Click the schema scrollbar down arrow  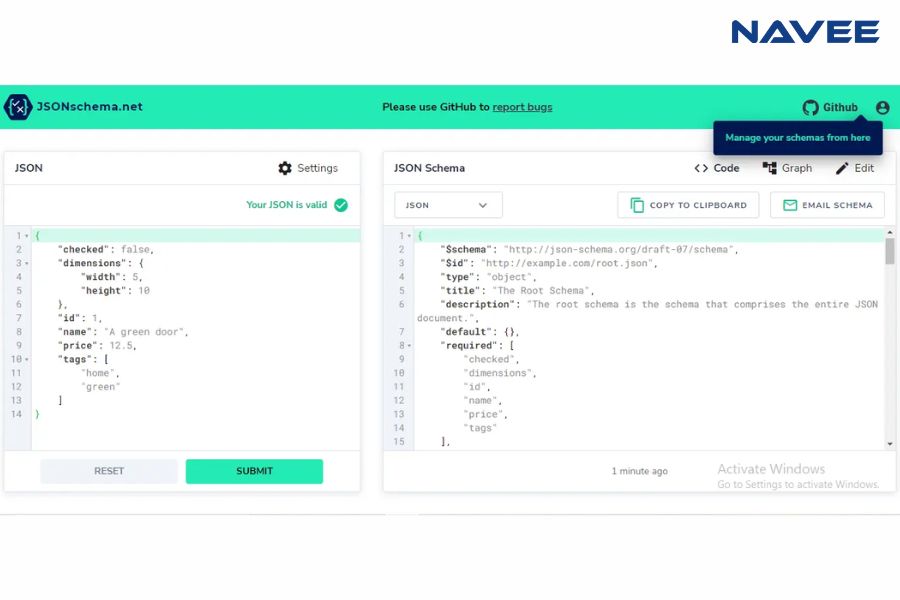[x=890, y=444]
